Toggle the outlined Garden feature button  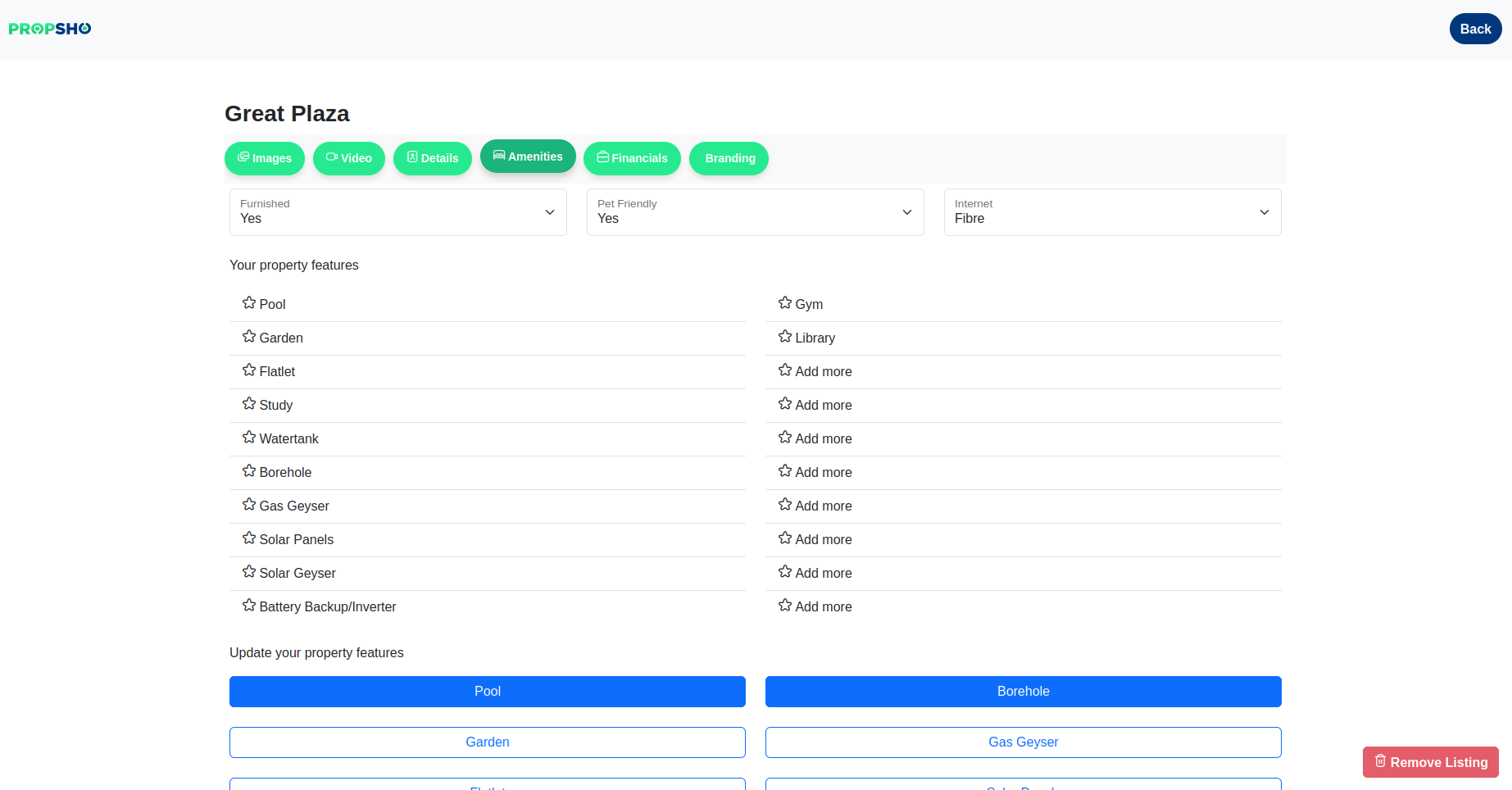(x=488, y=742)
